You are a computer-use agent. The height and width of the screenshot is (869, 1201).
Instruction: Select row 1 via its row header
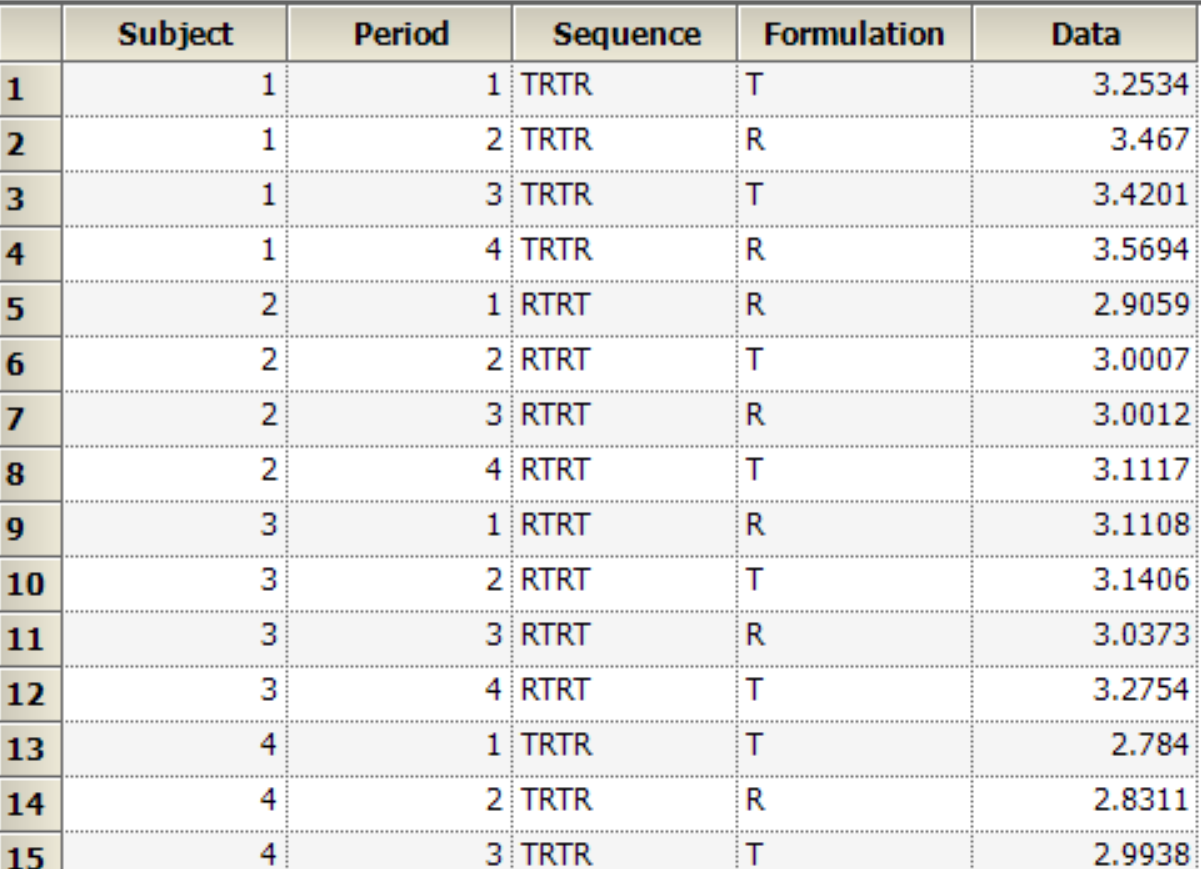click(x=30, y=90)
